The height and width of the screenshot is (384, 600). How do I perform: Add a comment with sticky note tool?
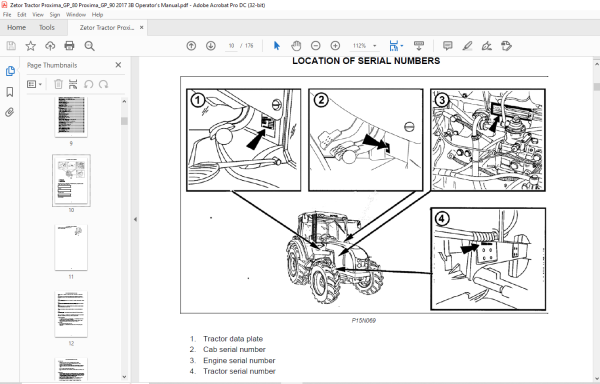tap(447, 46)
